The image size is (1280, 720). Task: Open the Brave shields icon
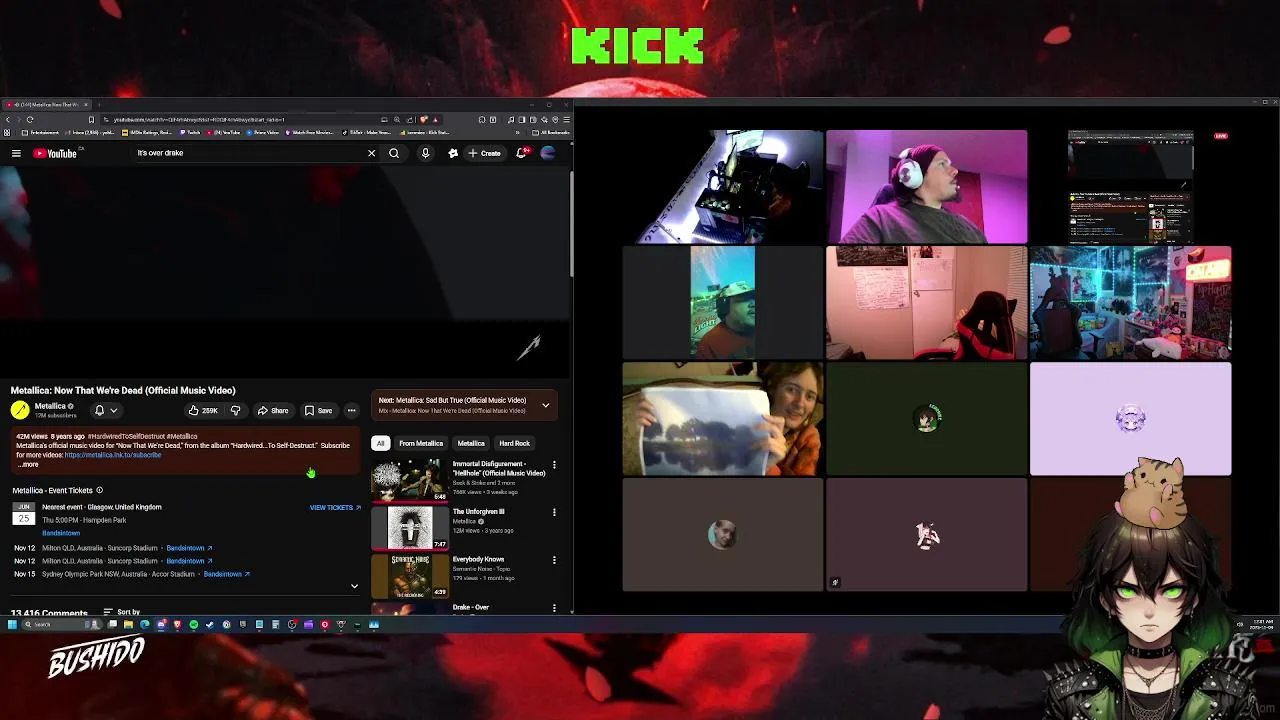(x=424, y=119)
